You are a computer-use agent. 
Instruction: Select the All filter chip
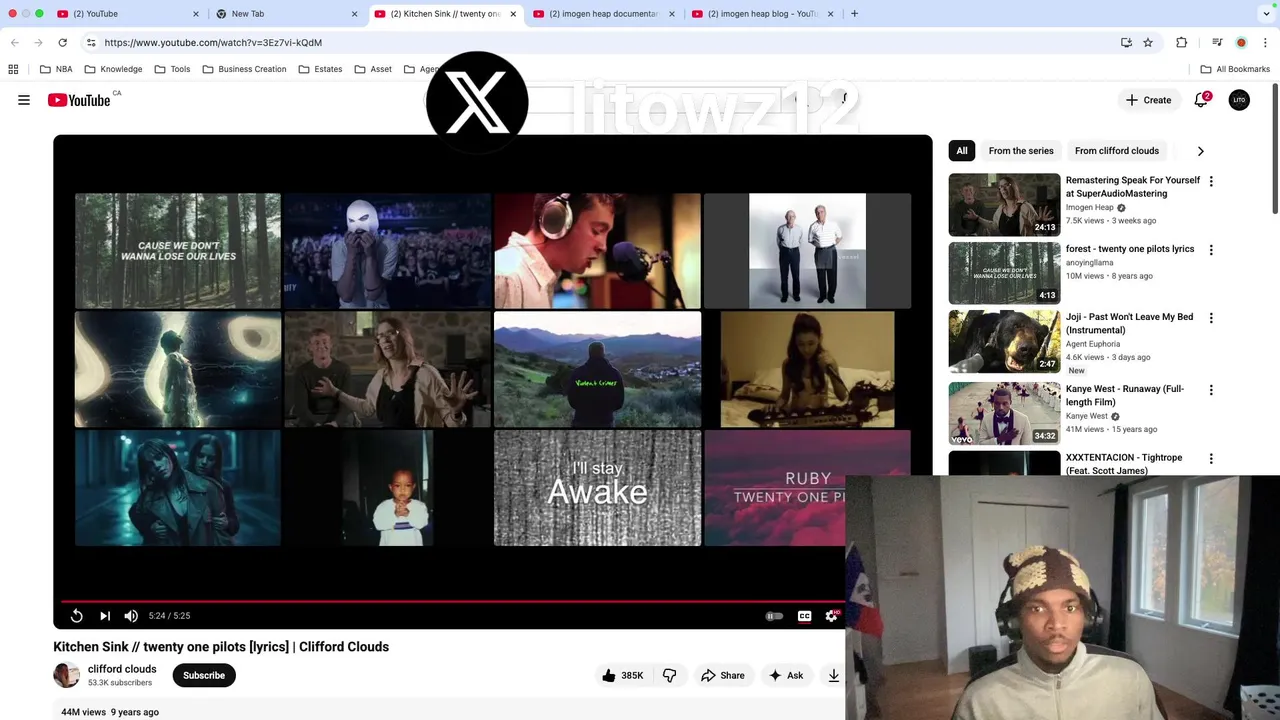click(962, 151)
